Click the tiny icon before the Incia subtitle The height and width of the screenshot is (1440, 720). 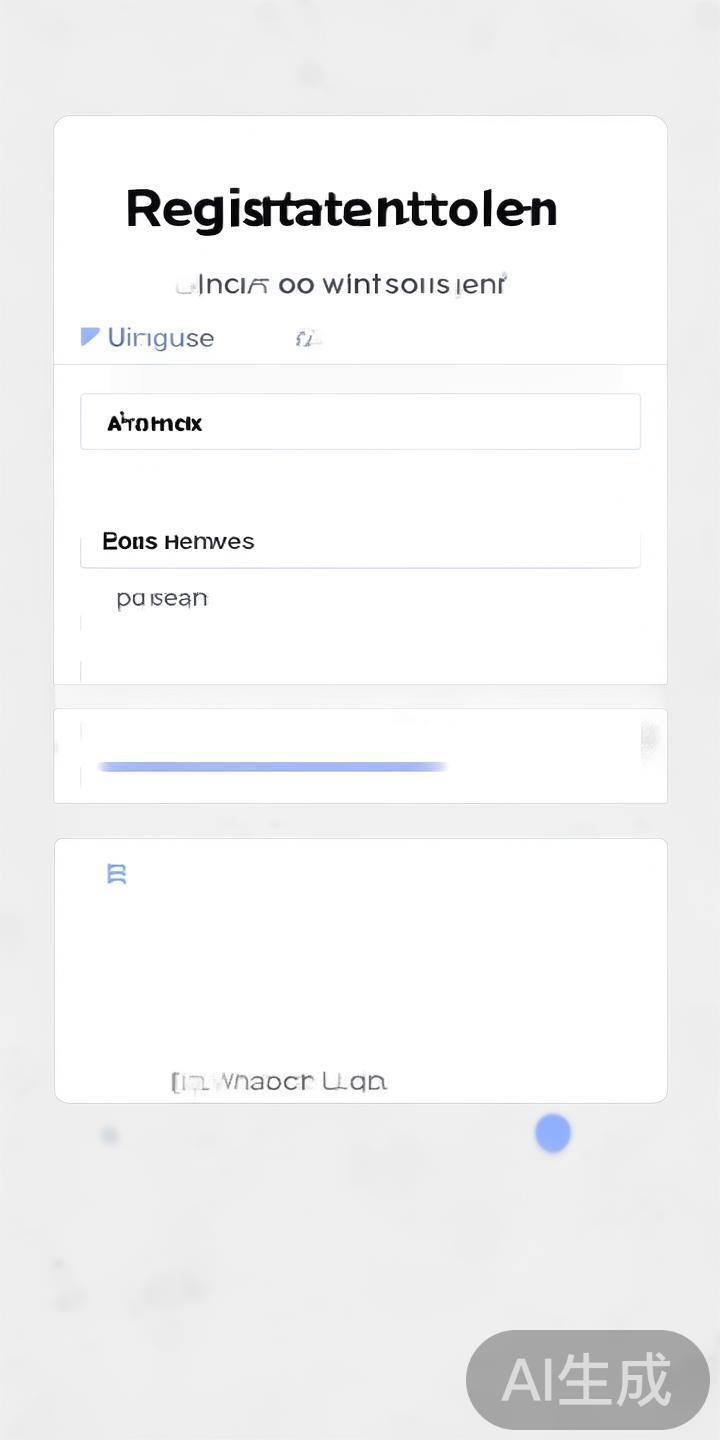tap(184, 286)
